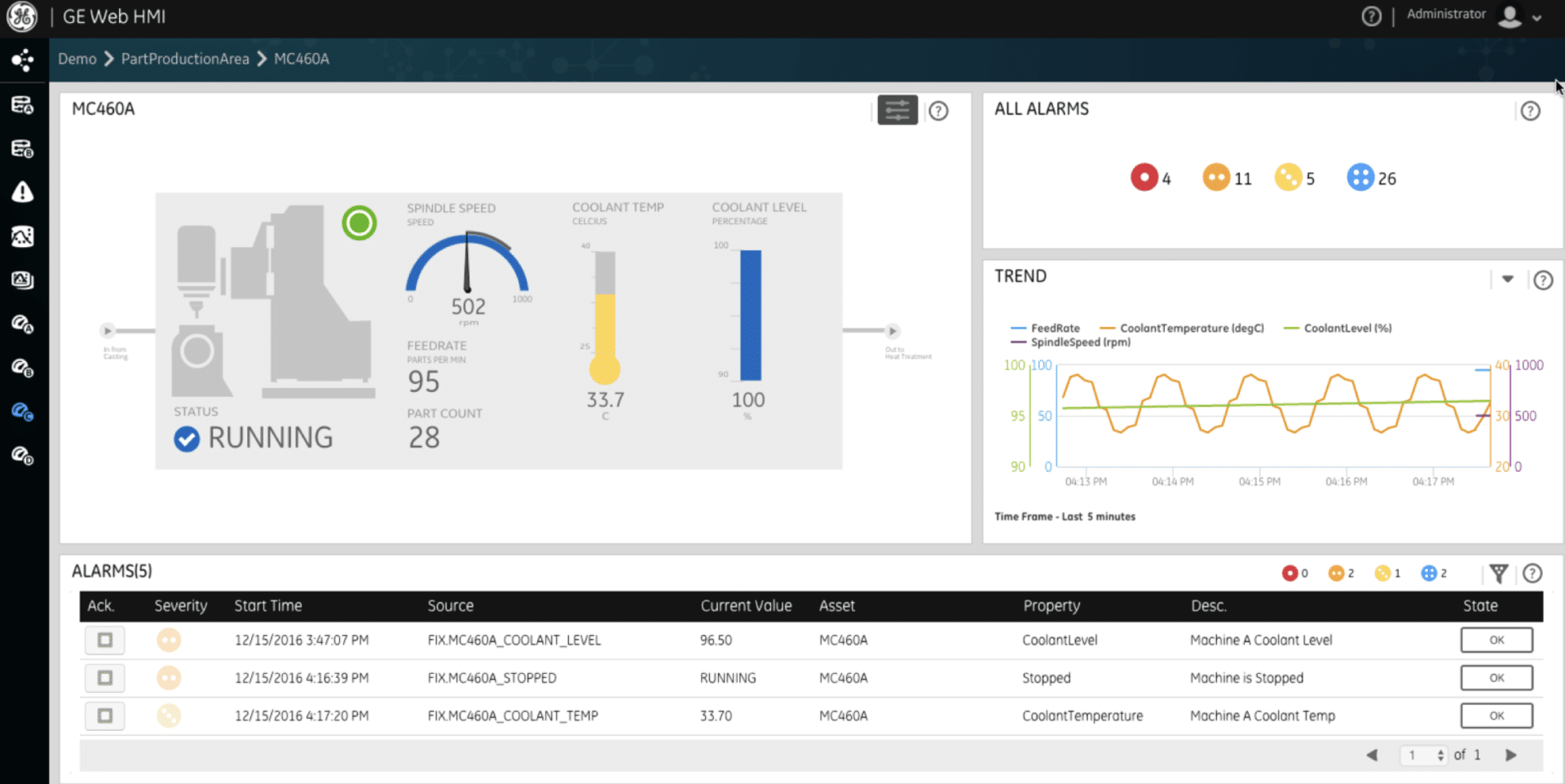This screenshot has height=784, width=1565.
Task: Open the model navigation tree icon
Action: [x=23, y=60]
